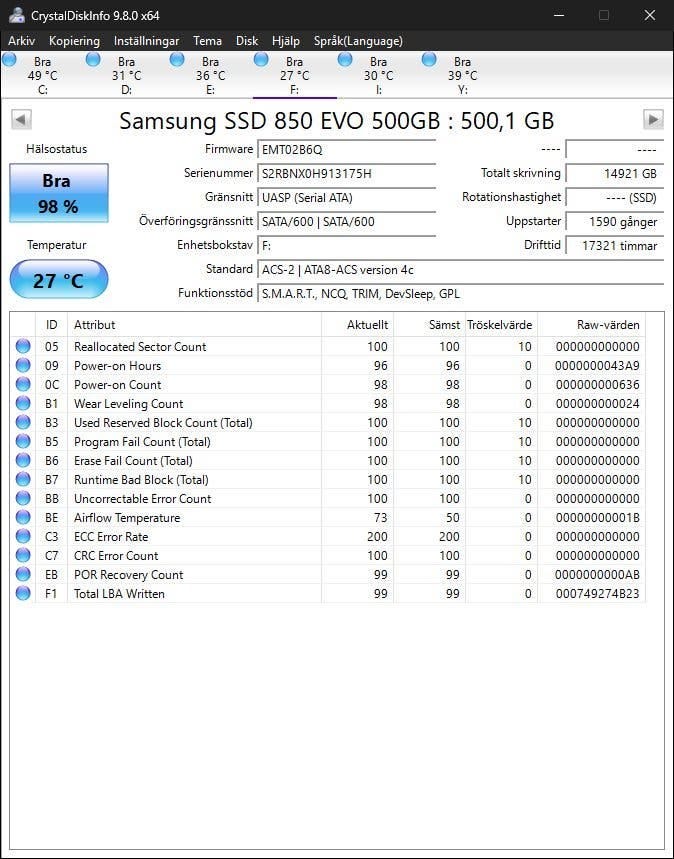
Task: Open the Arkiv menu
Action: point(21,41)
